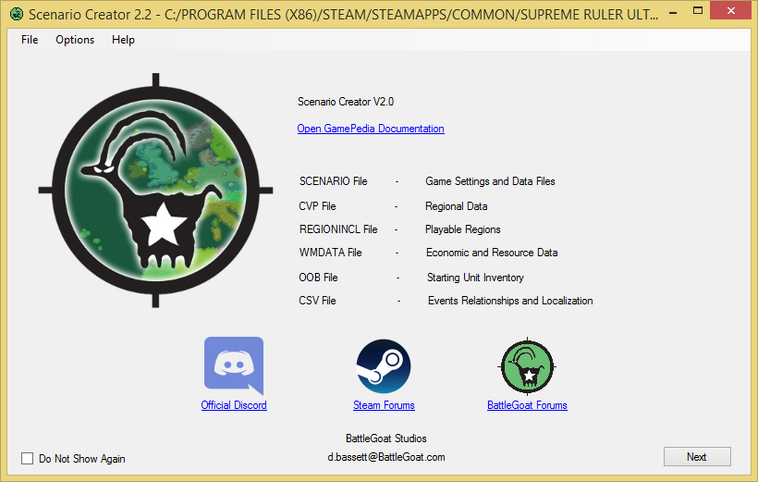Viewport: 758px width, 482px height.
Task: Click the small BattleGoat forums icon
Action: [527, 366]
